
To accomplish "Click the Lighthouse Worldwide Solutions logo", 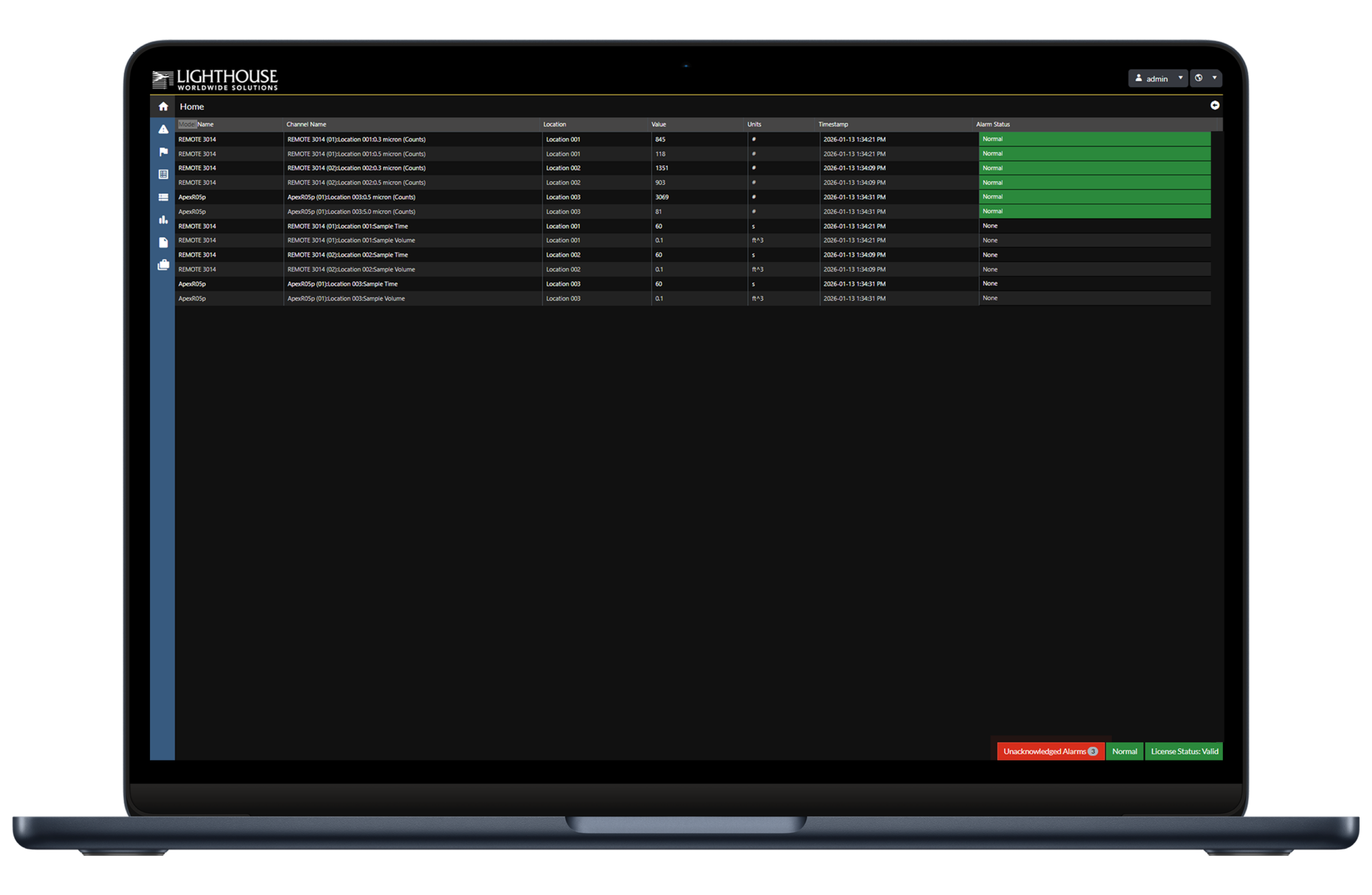I will pos(214,79).
